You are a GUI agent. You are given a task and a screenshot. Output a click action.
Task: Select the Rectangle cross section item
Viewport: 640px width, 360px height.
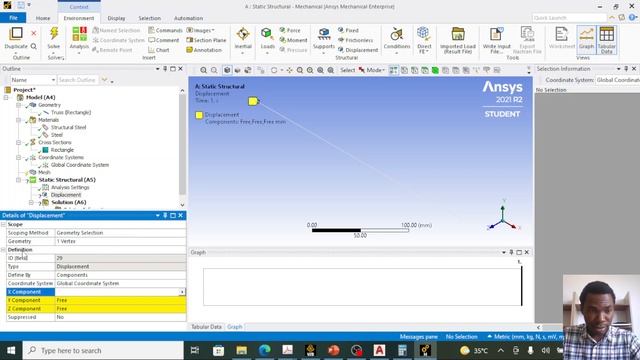[62, 150]
